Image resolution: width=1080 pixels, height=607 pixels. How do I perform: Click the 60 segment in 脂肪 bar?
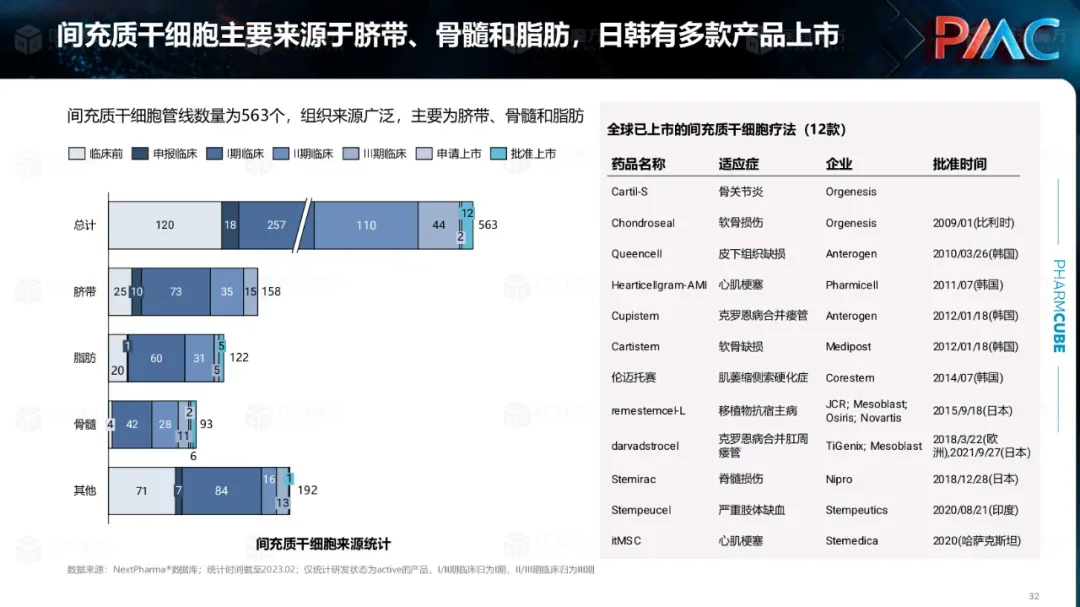click(x=156, y=358)
